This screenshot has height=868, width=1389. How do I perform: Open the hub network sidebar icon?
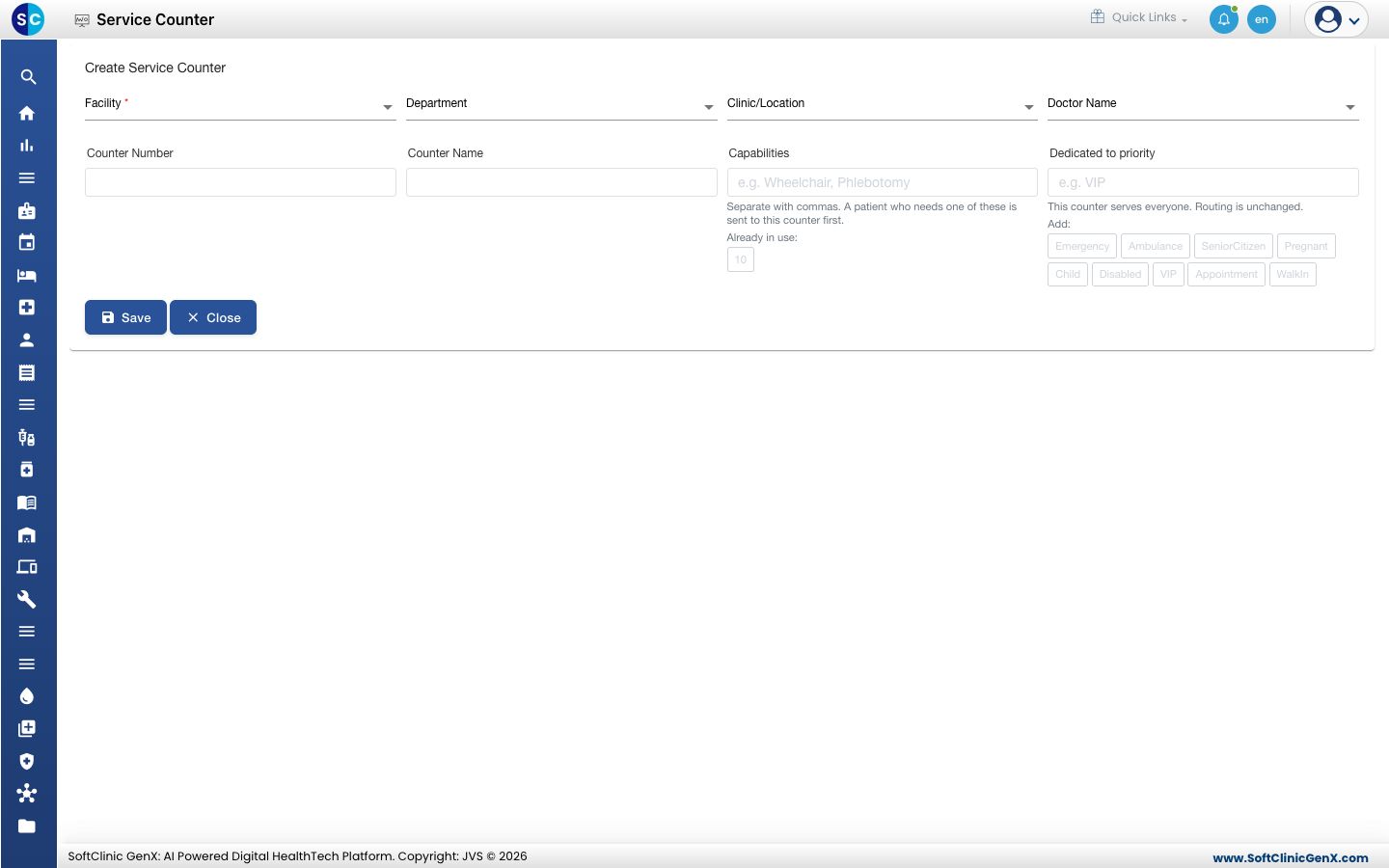click(27, 794)
